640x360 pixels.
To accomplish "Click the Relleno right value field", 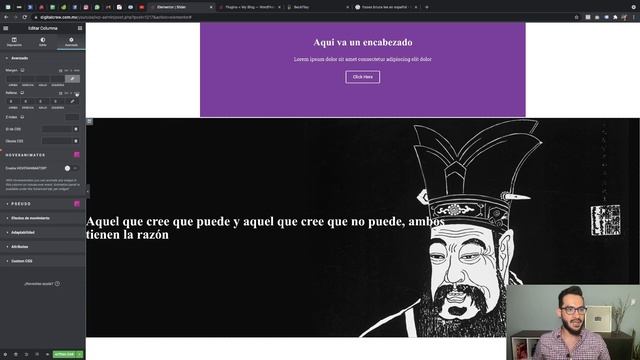I will point(28,101).
